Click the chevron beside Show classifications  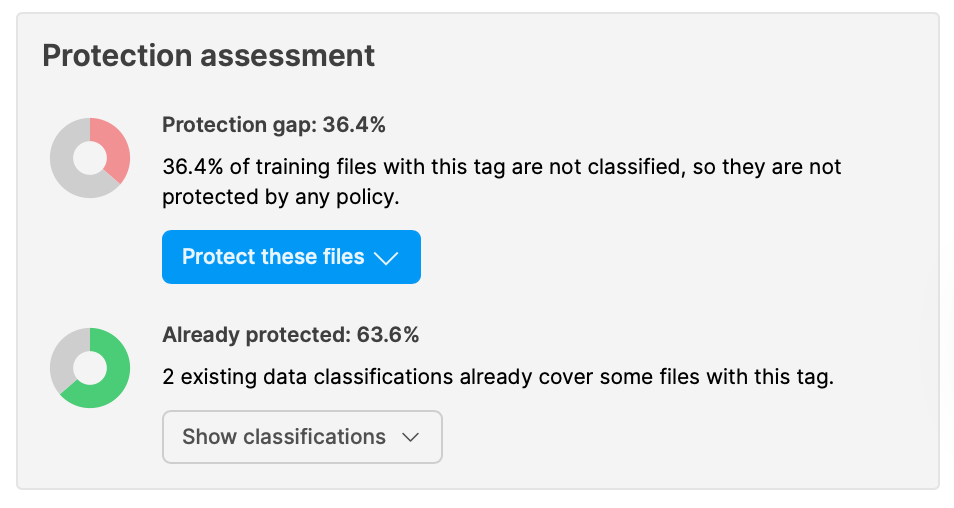[x=409, y=438]
